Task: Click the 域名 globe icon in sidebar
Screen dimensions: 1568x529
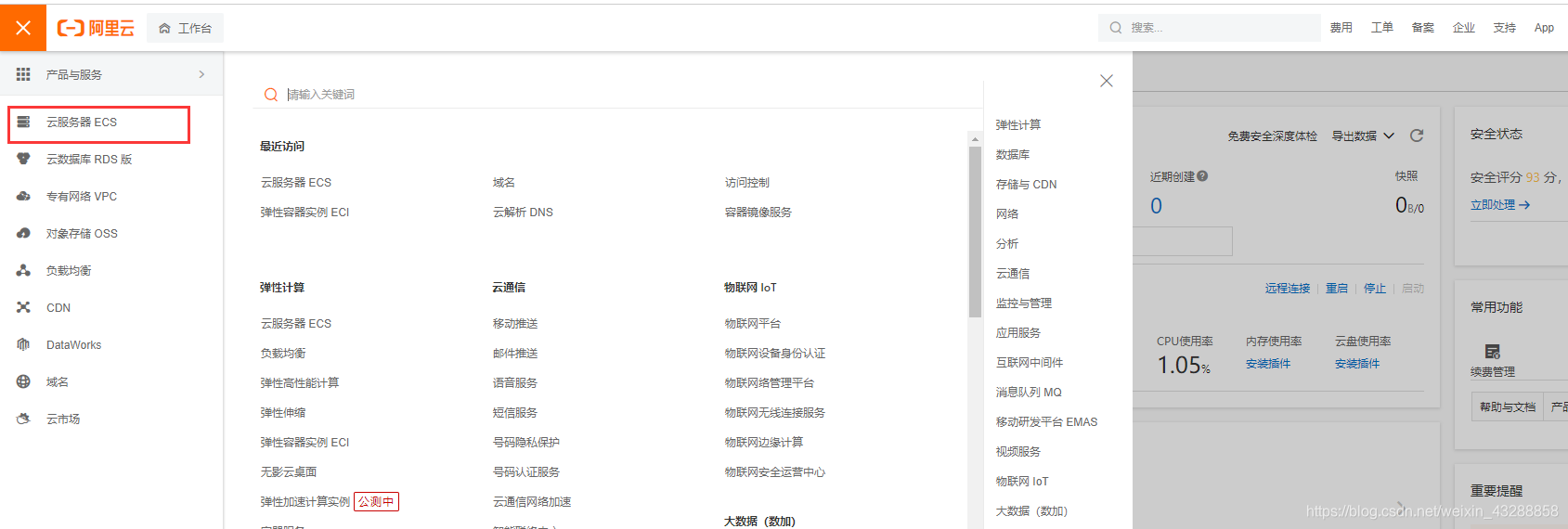Action: point(23,381)
